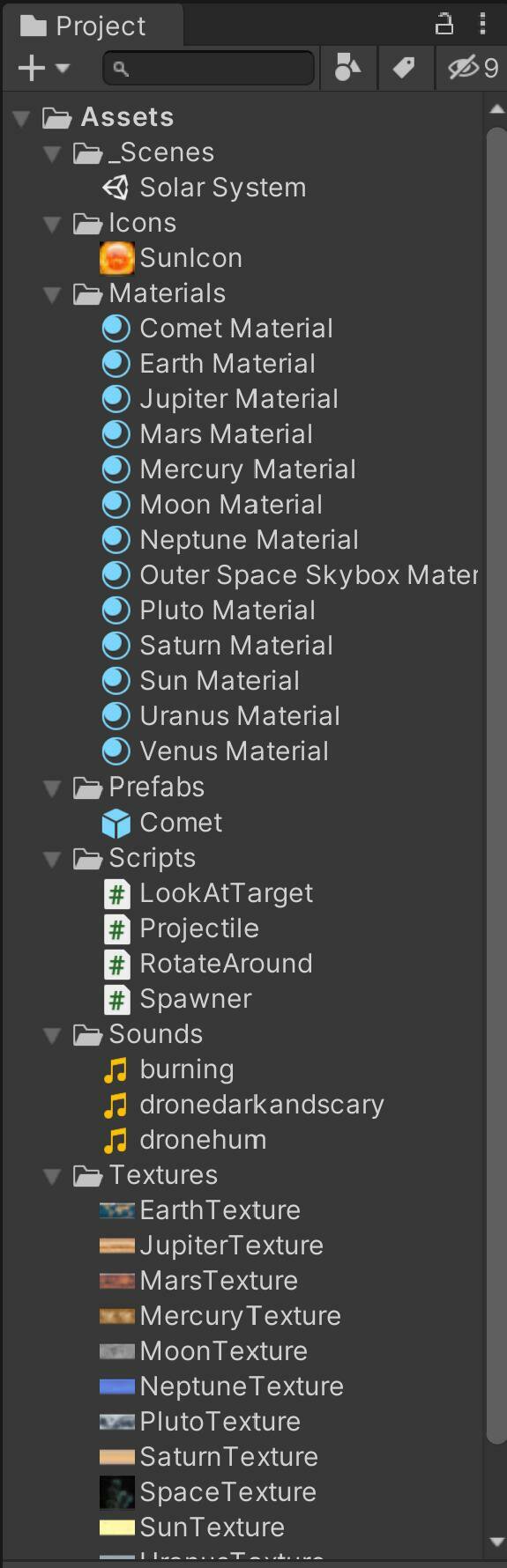Select the Comet prefab cube icon
507x1568 pixels.
click(116, 823)
